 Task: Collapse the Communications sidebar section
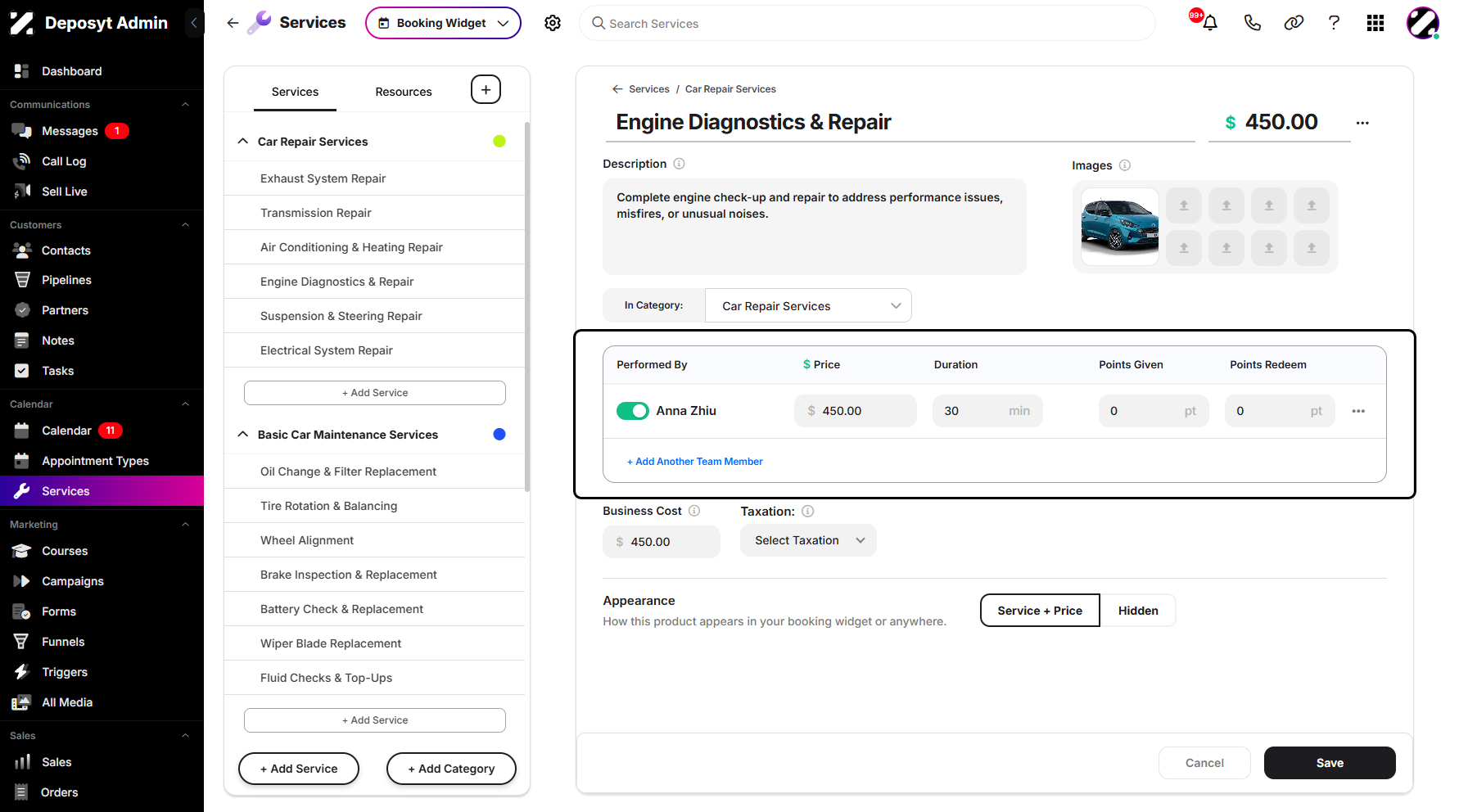click(185, 105)
